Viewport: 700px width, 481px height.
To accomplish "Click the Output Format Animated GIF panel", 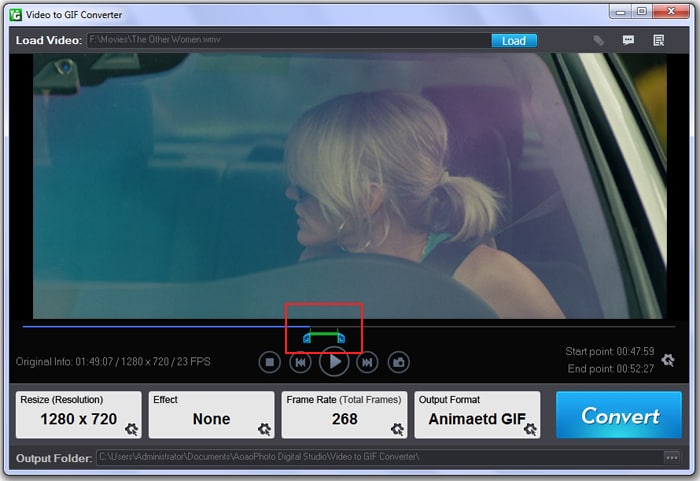I will pyautogui.click(x=477, y=415).
